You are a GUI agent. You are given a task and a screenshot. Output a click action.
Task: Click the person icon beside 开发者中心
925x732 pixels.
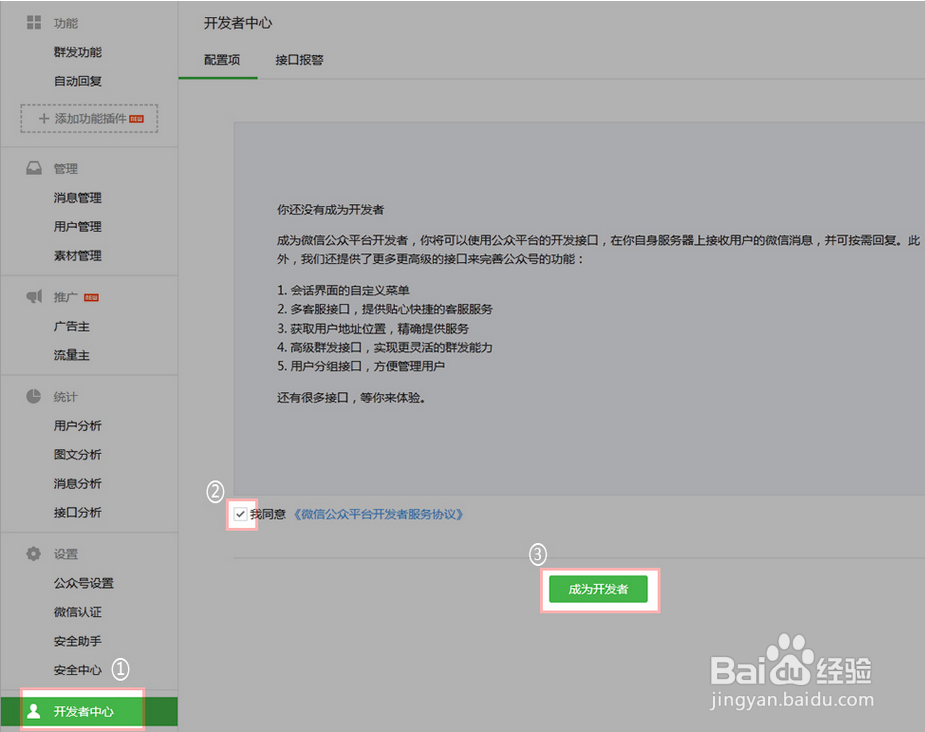point(33,711)
